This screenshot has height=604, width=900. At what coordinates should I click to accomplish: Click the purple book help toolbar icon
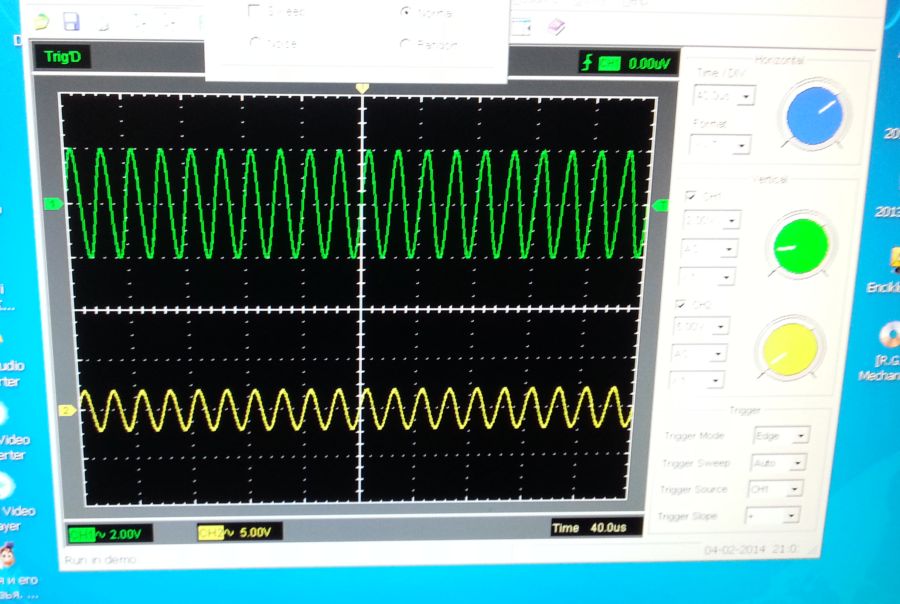tap(556, 27)
